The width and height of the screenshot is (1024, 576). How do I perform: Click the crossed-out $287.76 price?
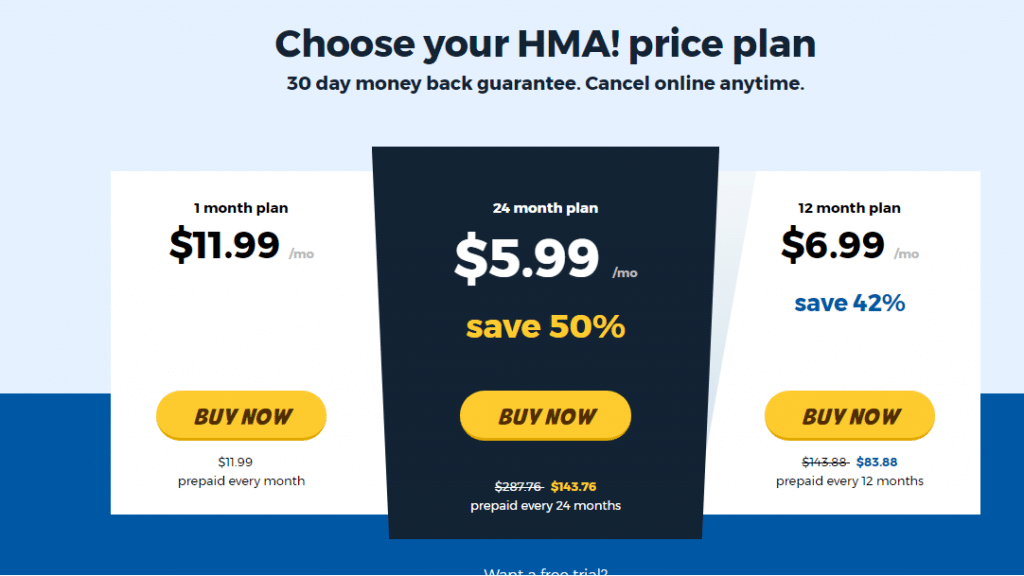point(519,487)
